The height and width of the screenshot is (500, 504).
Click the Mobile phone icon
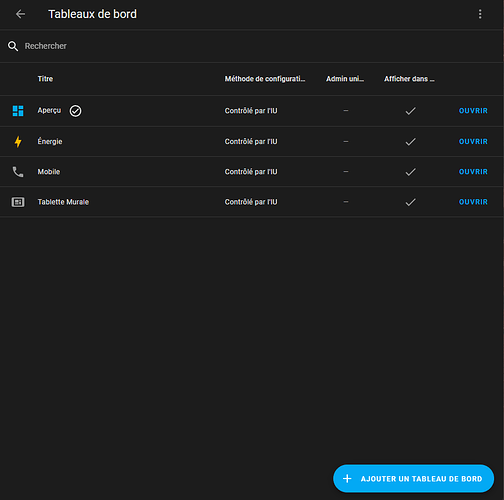click(18, 172)
